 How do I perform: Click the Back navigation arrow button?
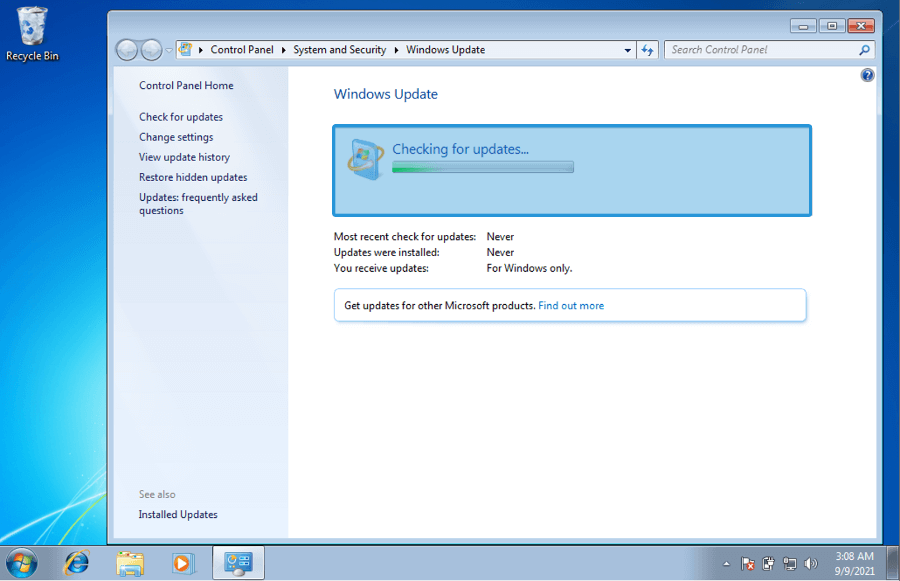[x=127, y=50]
